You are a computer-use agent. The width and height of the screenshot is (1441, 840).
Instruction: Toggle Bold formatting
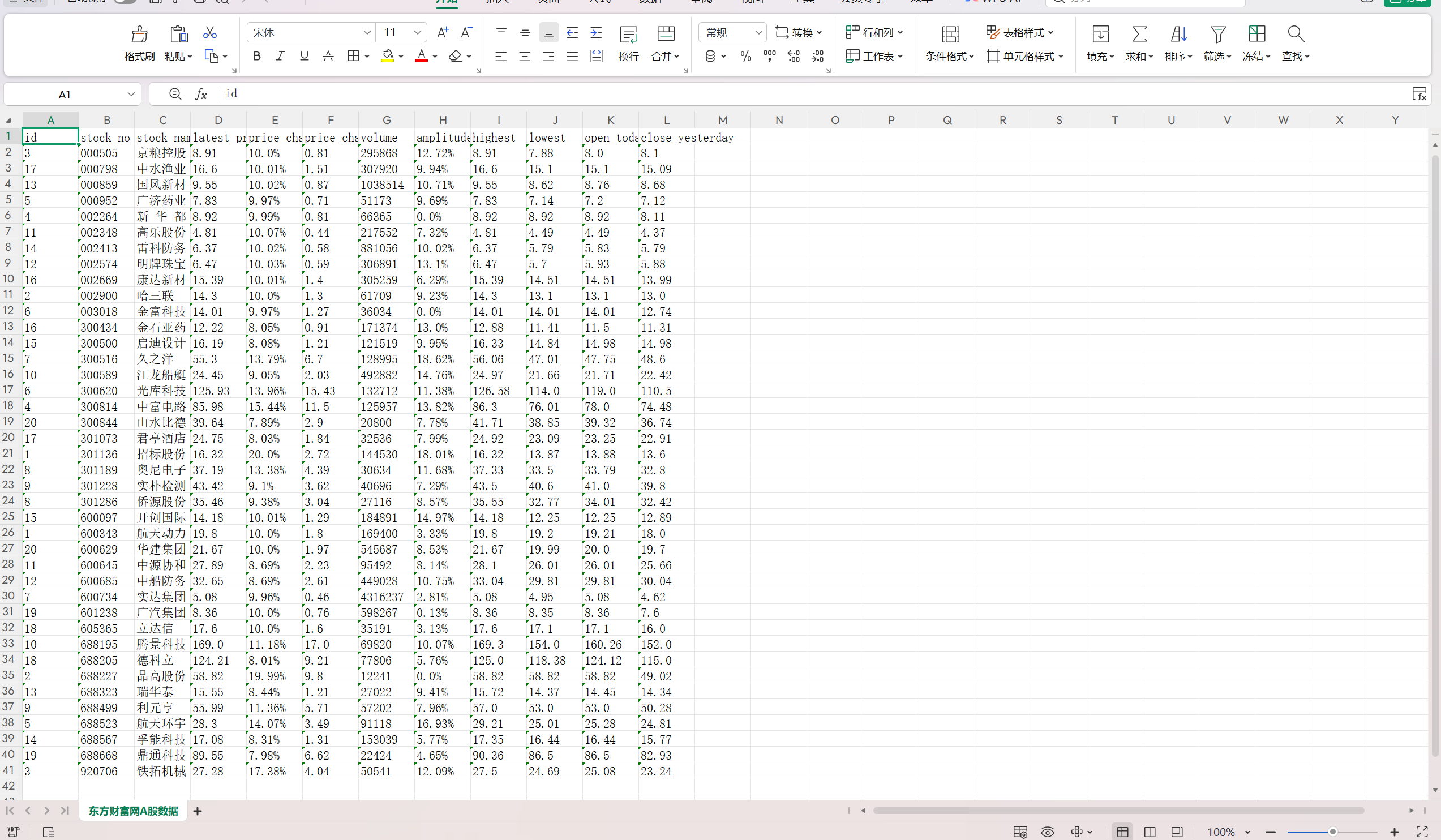click(257, 56)
